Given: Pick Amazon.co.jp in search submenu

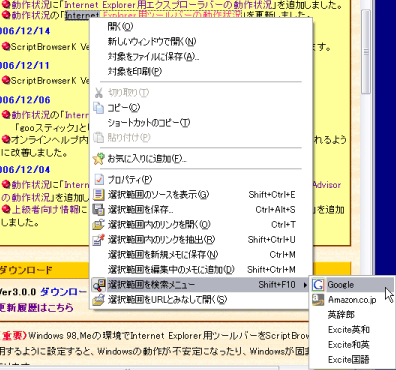Looking at the screenshot, I should 352,300.
